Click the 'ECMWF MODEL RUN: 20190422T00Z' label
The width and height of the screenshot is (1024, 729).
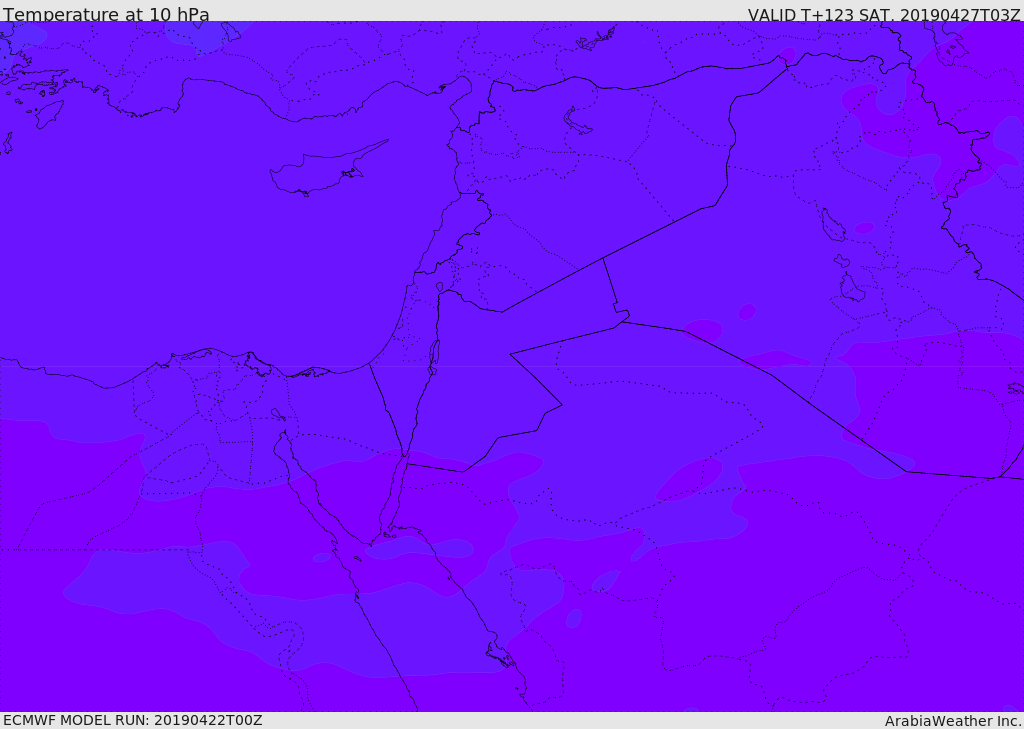[x=133, y=720]
